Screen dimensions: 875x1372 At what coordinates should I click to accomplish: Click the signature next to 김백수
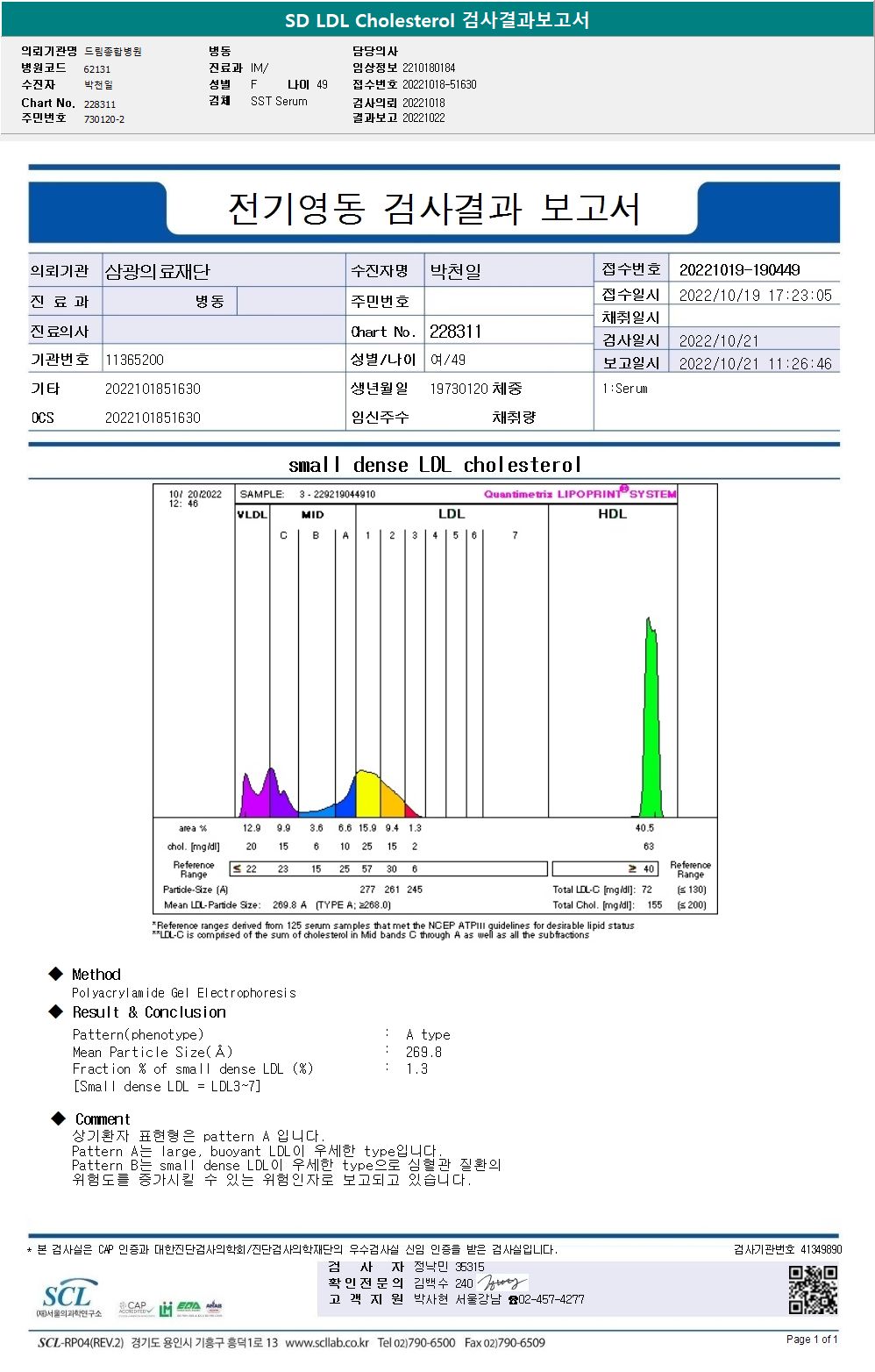click(x=502, y=1283)
